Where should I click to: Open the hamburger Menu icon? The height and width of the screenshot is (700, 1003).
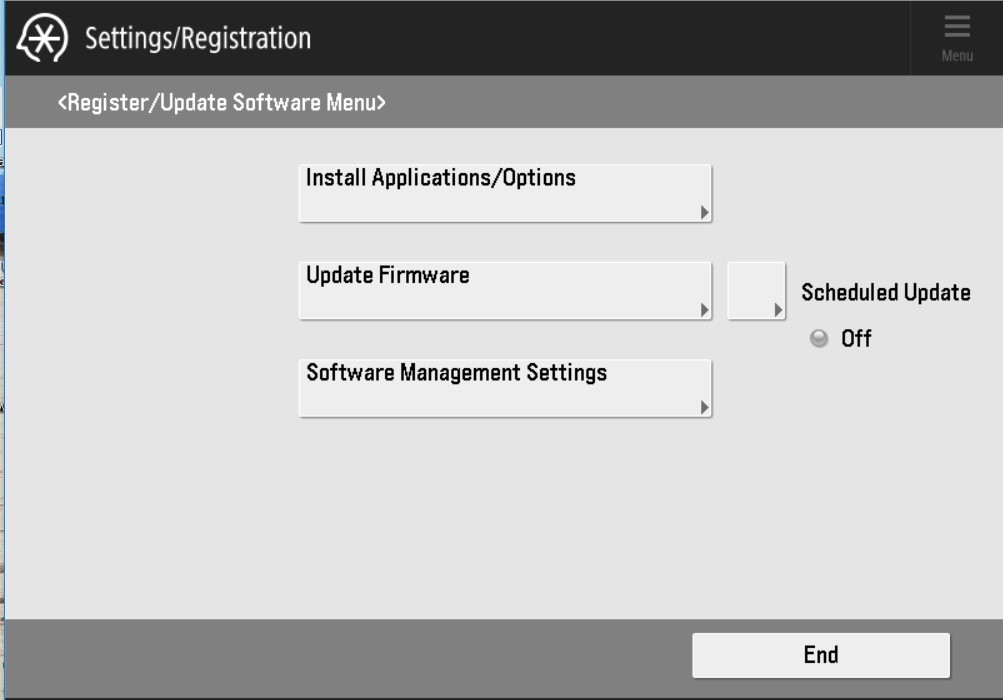pos(957,27)
